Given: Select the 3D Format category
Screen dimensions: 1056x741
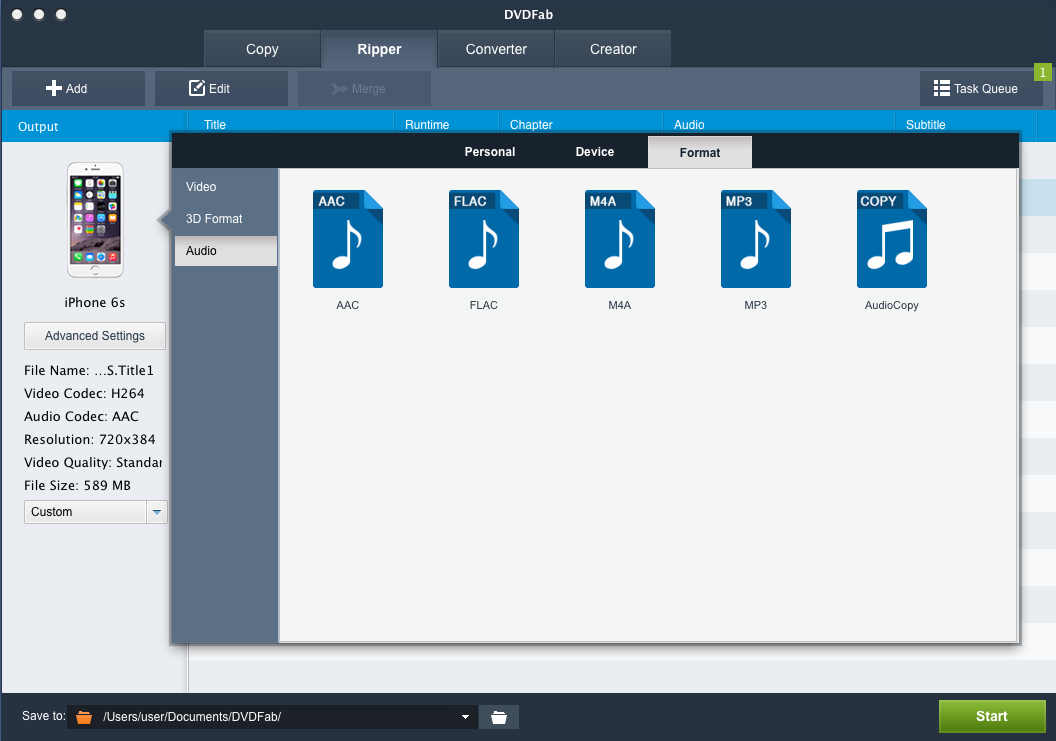Looking at the screenshot, I should click(x=226, y=219).
